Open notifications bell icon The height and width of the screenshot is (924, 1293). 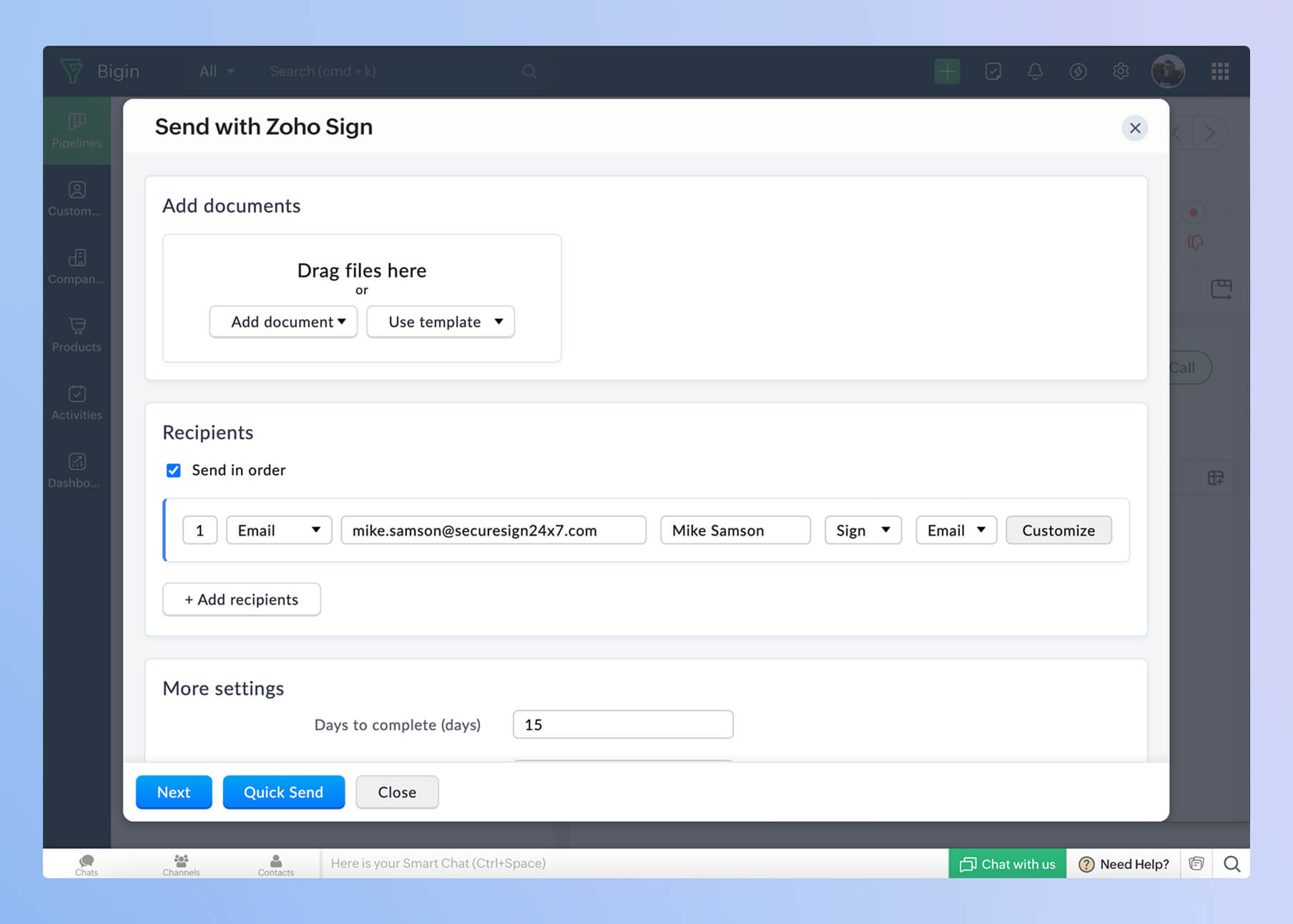click(1035, 71)
